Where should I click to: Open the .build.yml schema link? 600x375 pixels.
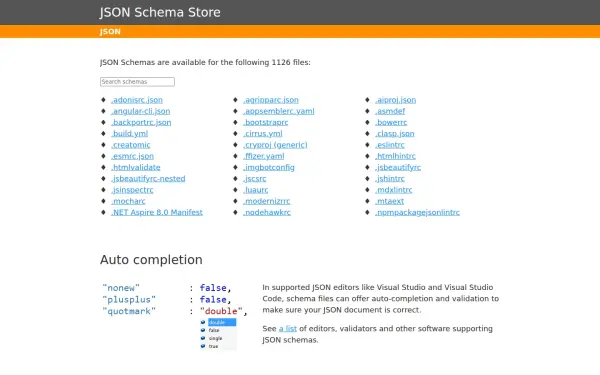[x=129, y=134]
